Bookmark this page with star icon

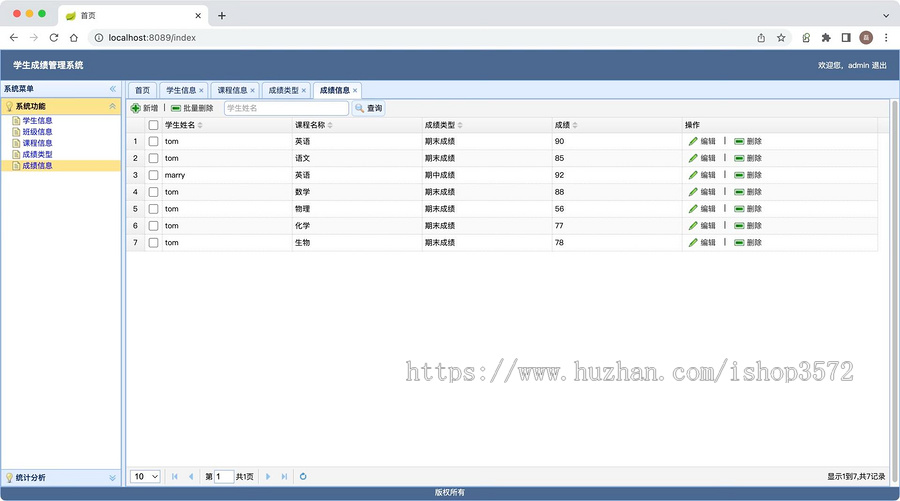(x=781, y=38)
